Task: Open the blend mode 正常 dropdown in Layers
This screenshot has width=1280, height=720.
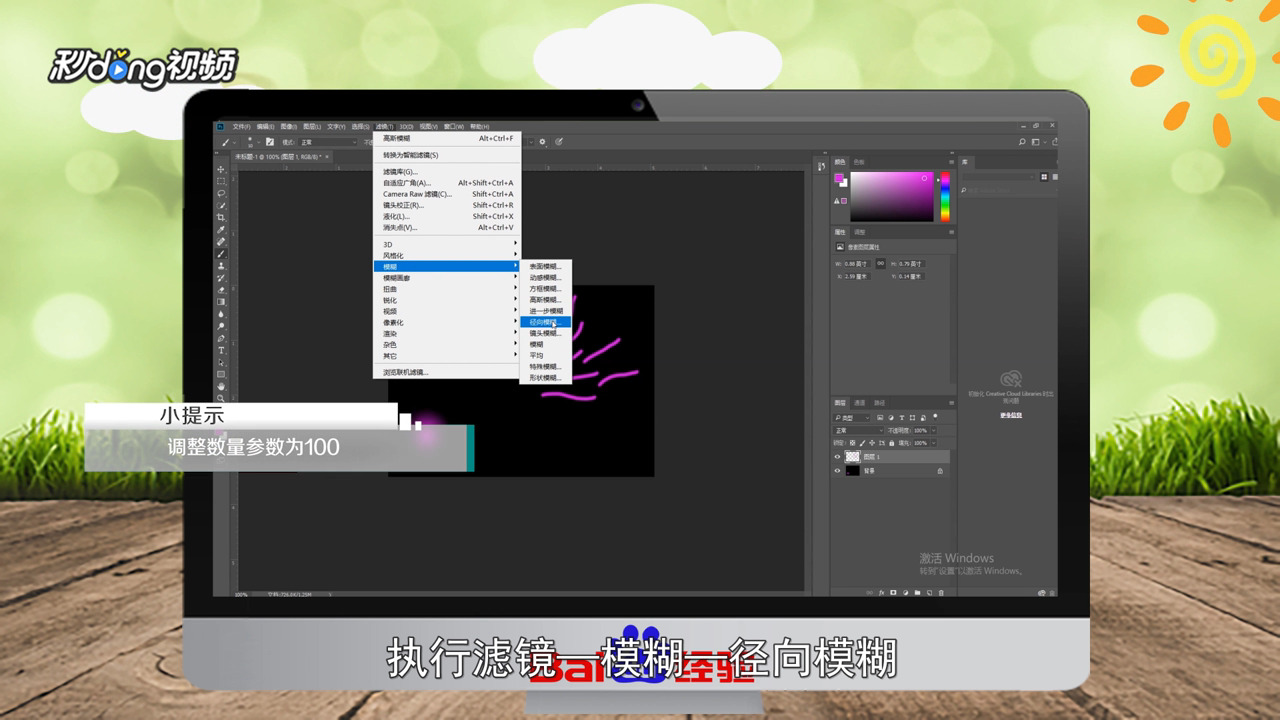Action: [x=858, y=430]
